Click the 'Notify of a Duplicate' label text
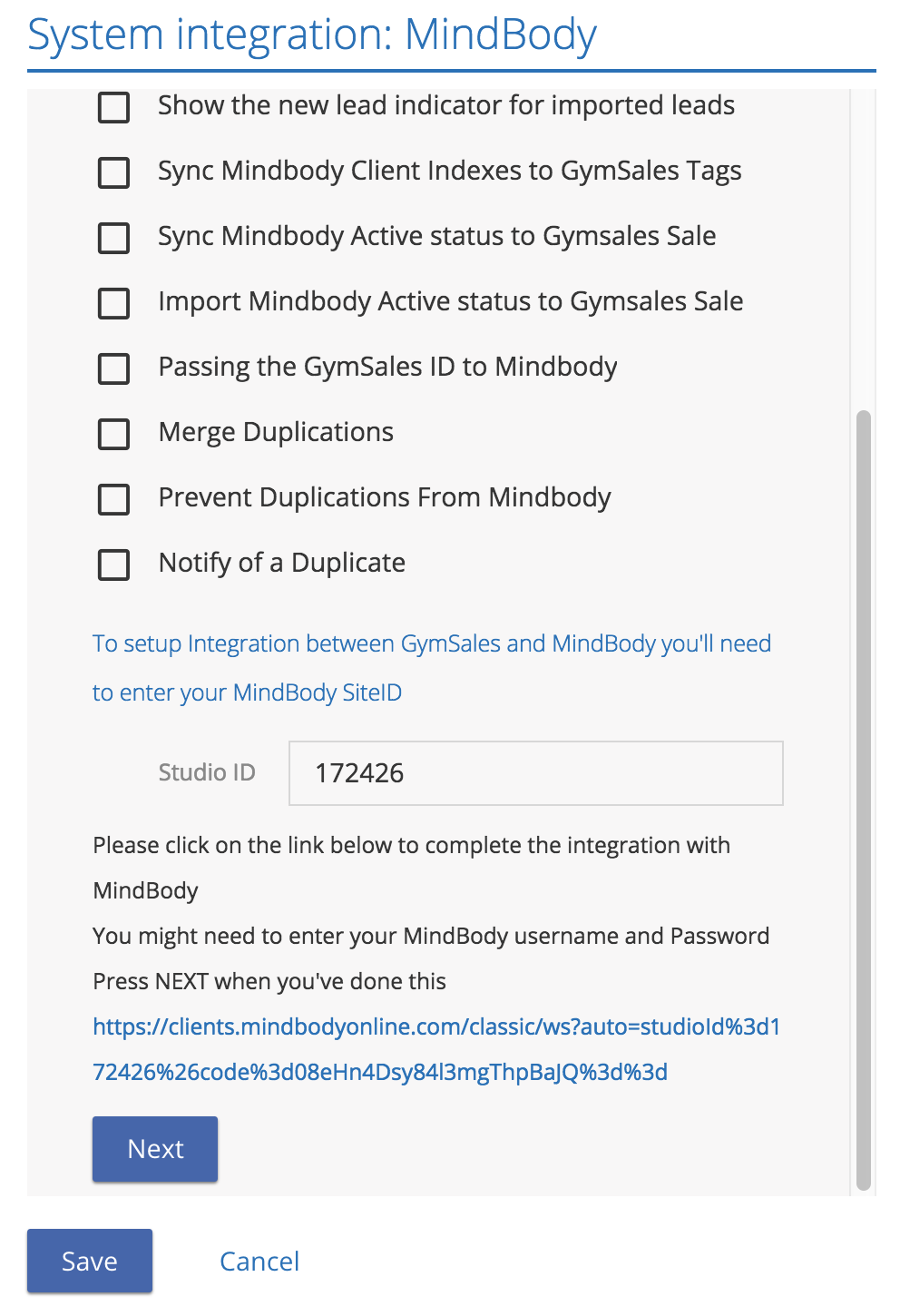The height and width of the screenshot is (1316, 900). click(281, 563)
